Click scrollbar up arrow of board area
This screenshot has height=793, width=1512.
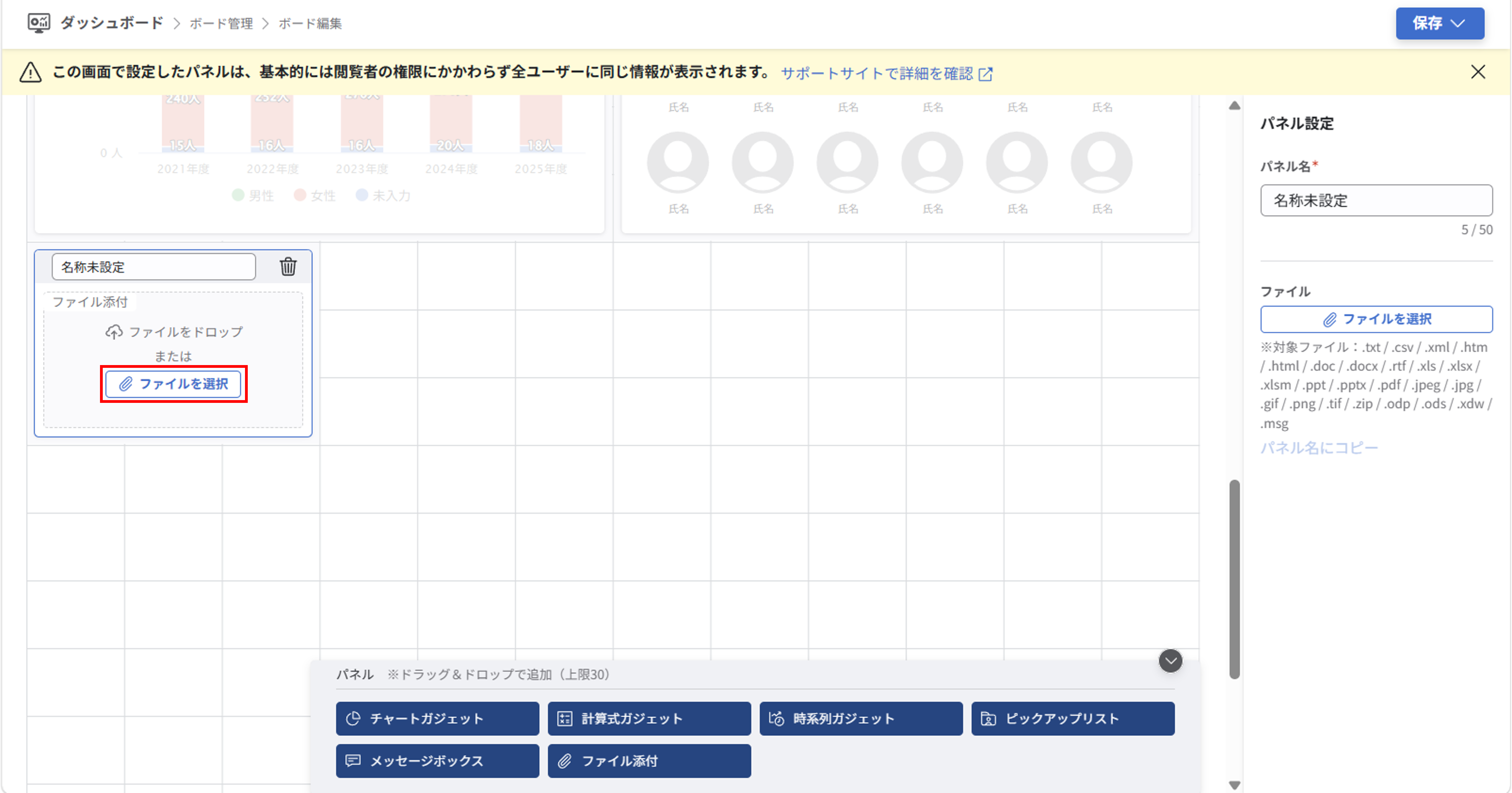[x=1234, y=106]
